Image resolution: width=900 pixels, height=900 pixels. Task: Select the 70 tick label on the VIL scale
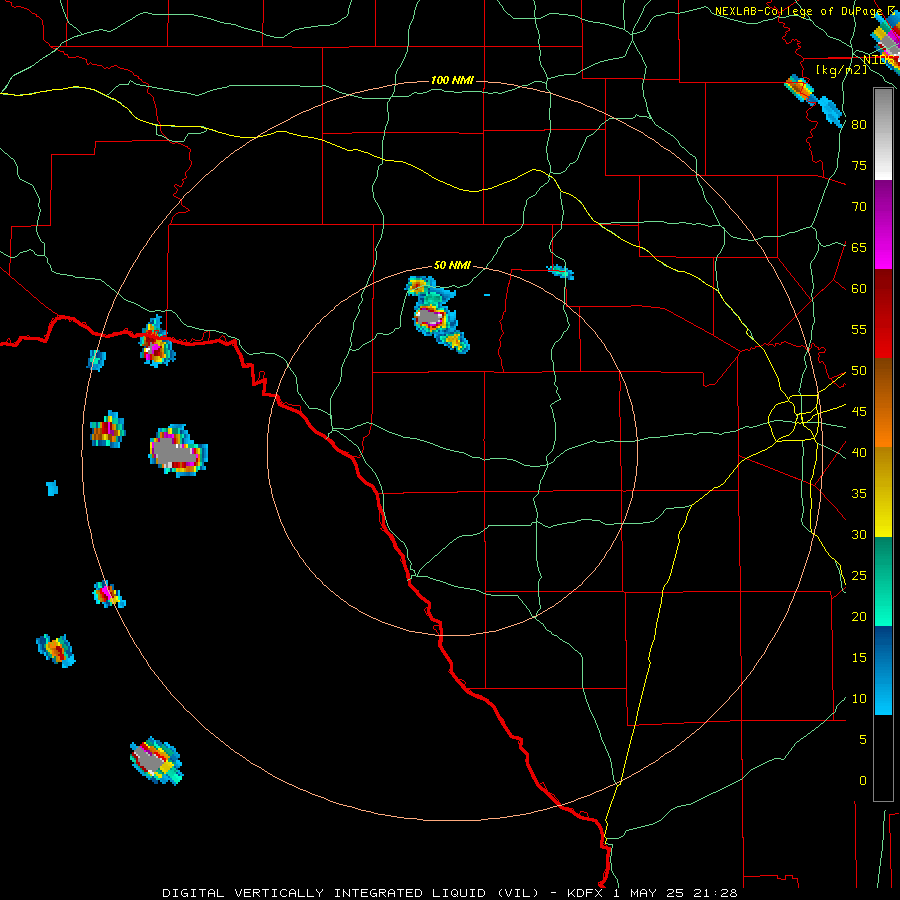(x=859, y=207)
